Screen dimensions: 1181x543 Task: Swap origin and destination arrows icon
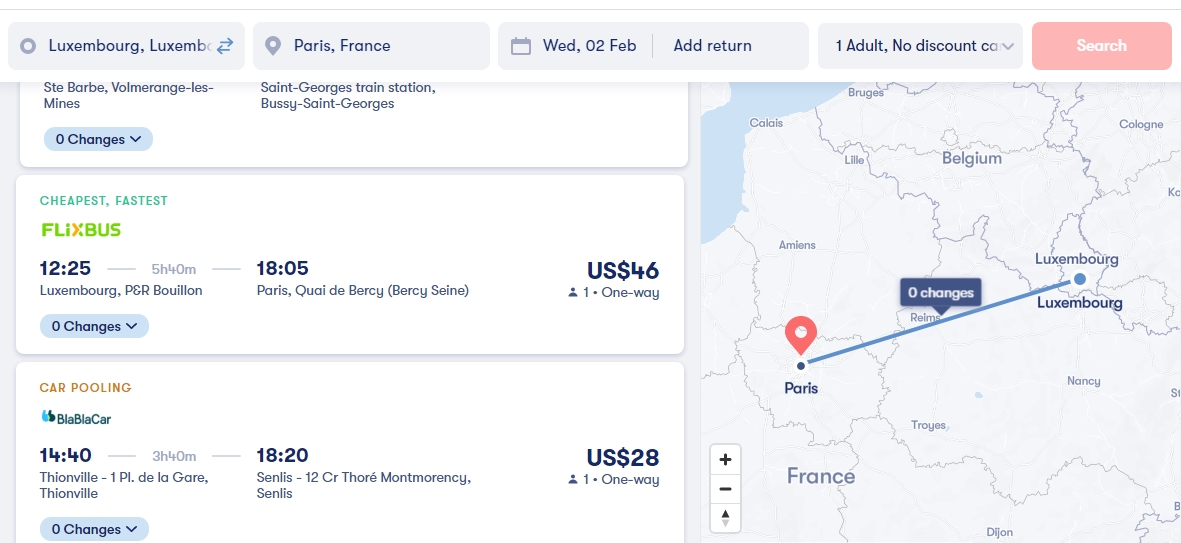(x=225, y=46)
